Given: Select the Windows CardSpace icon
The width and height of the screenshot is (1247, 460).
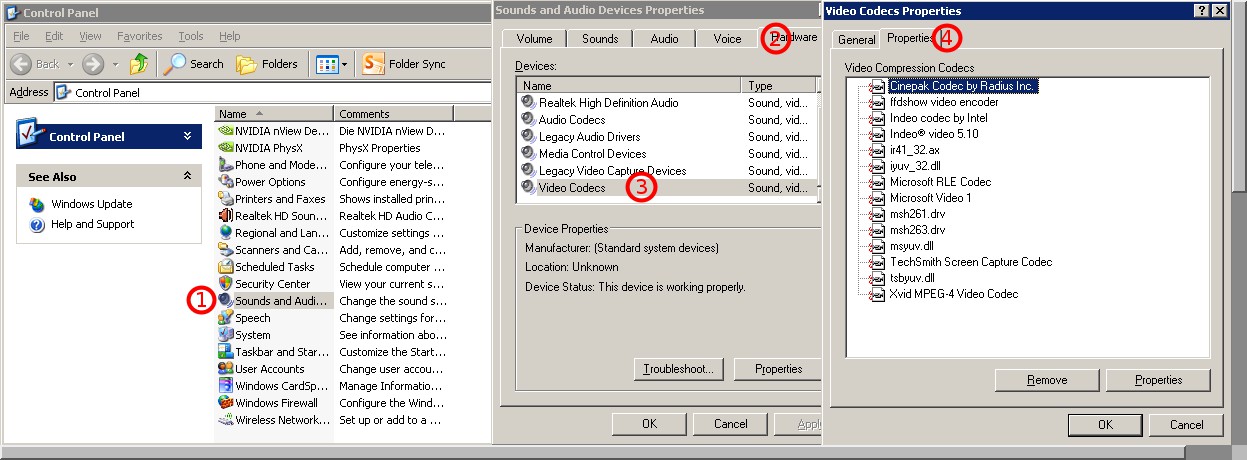Looking at the screenshot, I should [226, 386].
